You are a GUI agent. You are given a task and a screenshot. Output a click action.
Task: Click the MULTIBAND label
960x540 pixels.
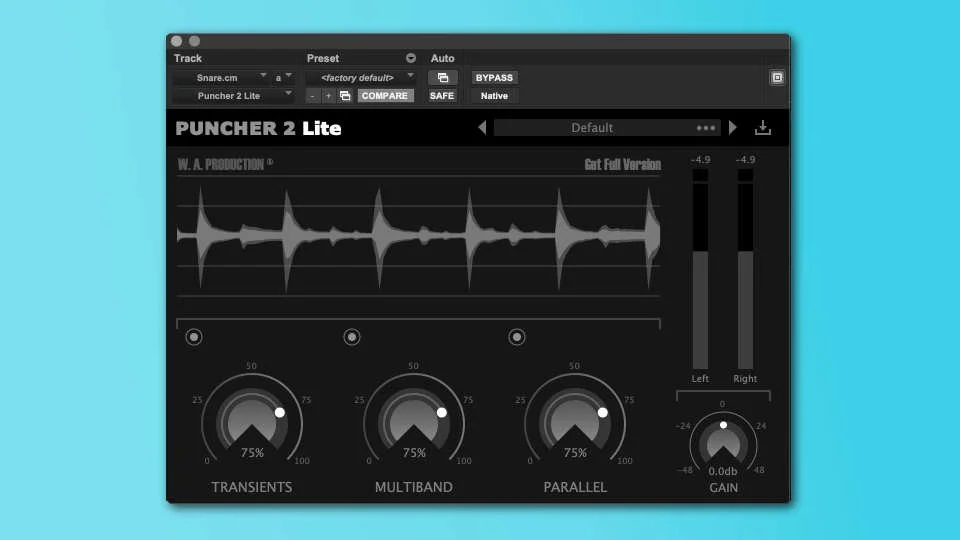click(x=414, y=487)
